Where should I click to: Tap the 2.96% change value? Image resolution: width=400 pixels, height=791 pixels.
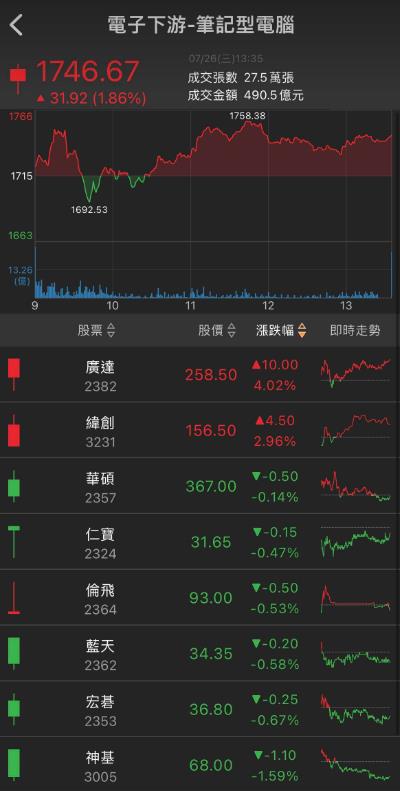click(274, 442)
